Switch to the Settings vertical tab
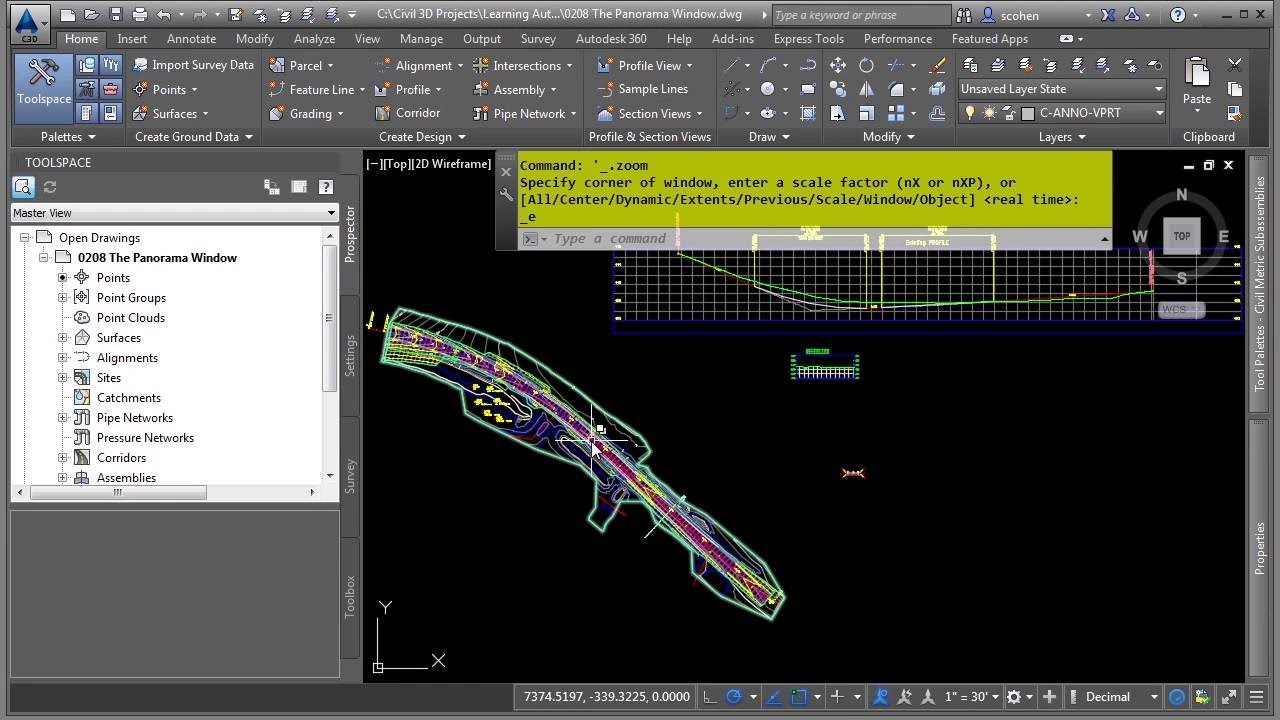The image size is (1280, 720). 350,355
